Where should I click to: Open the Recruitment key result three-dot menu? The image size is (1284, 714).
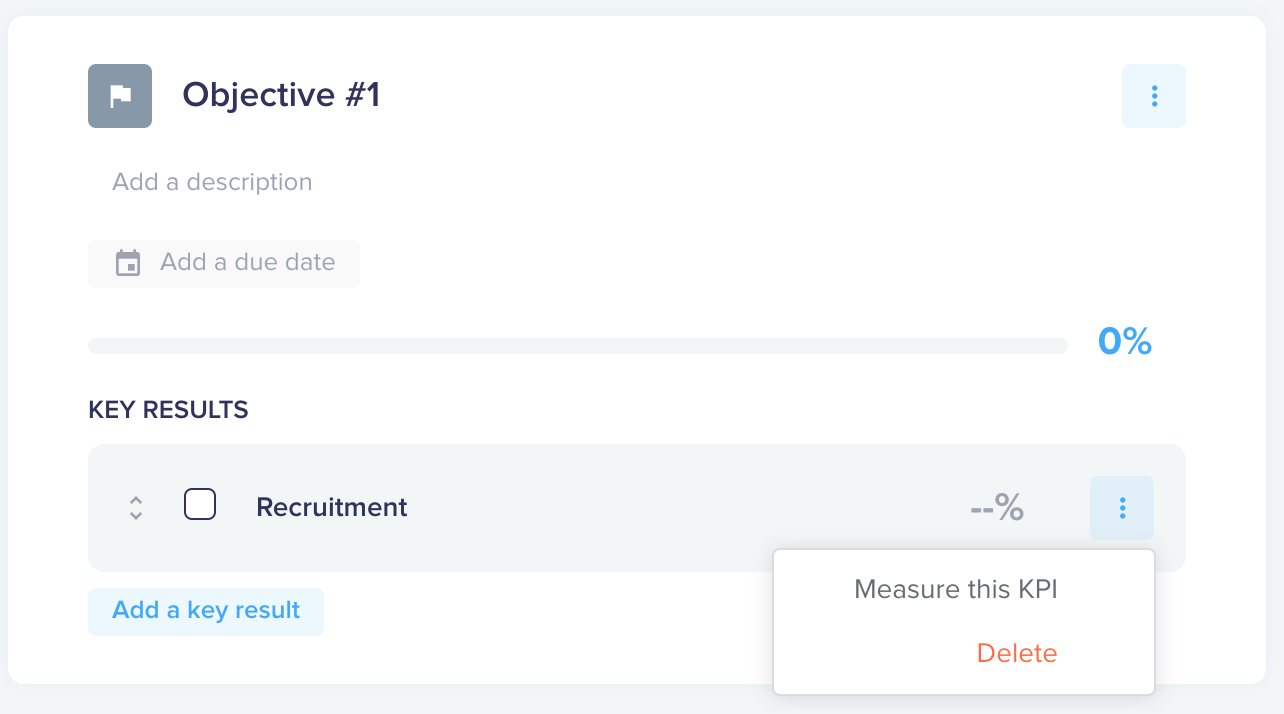pyautogui.click(x=1122, y=508)
